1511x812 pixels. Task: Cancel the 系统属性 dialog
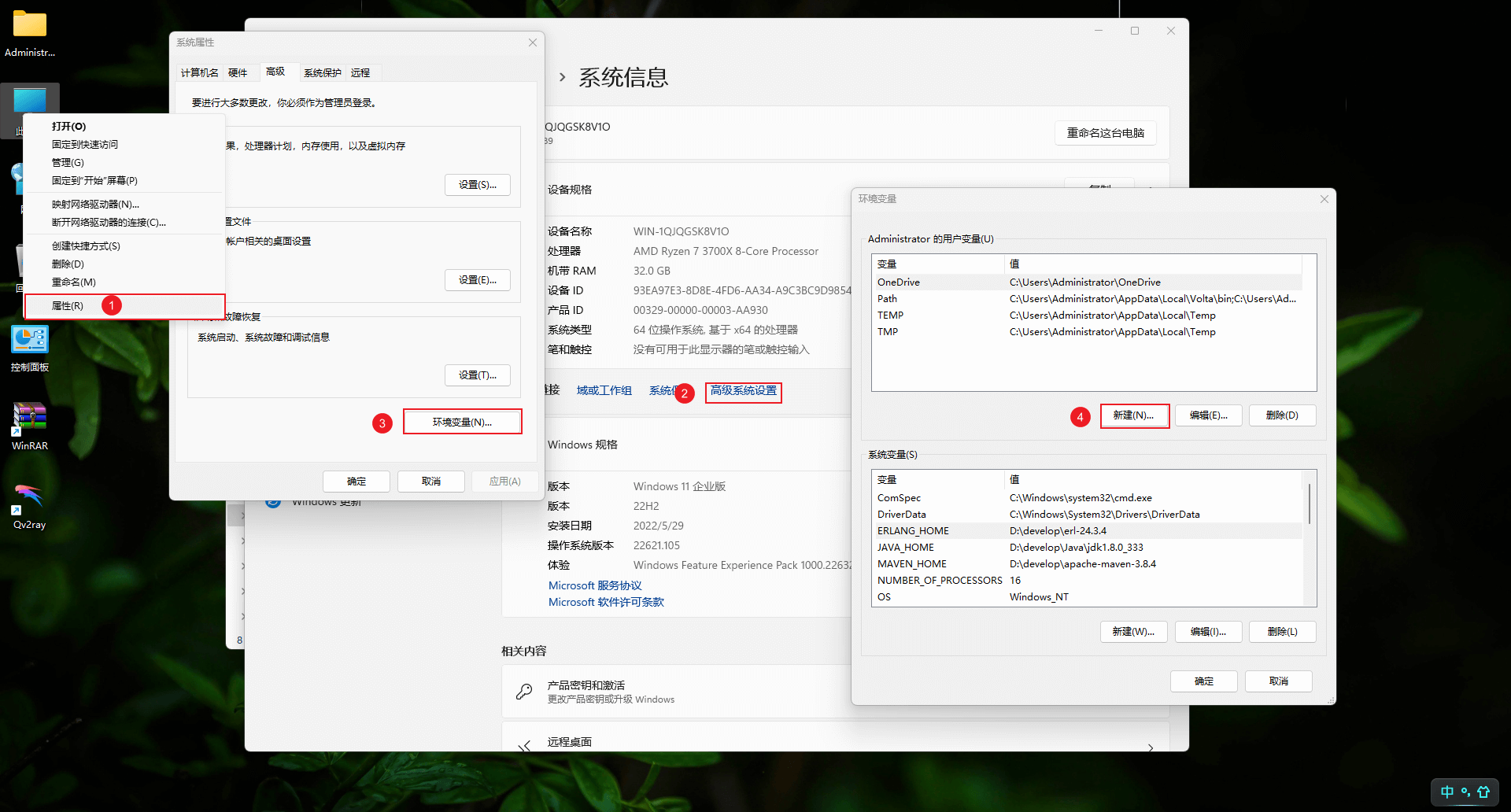pos(431,482)
